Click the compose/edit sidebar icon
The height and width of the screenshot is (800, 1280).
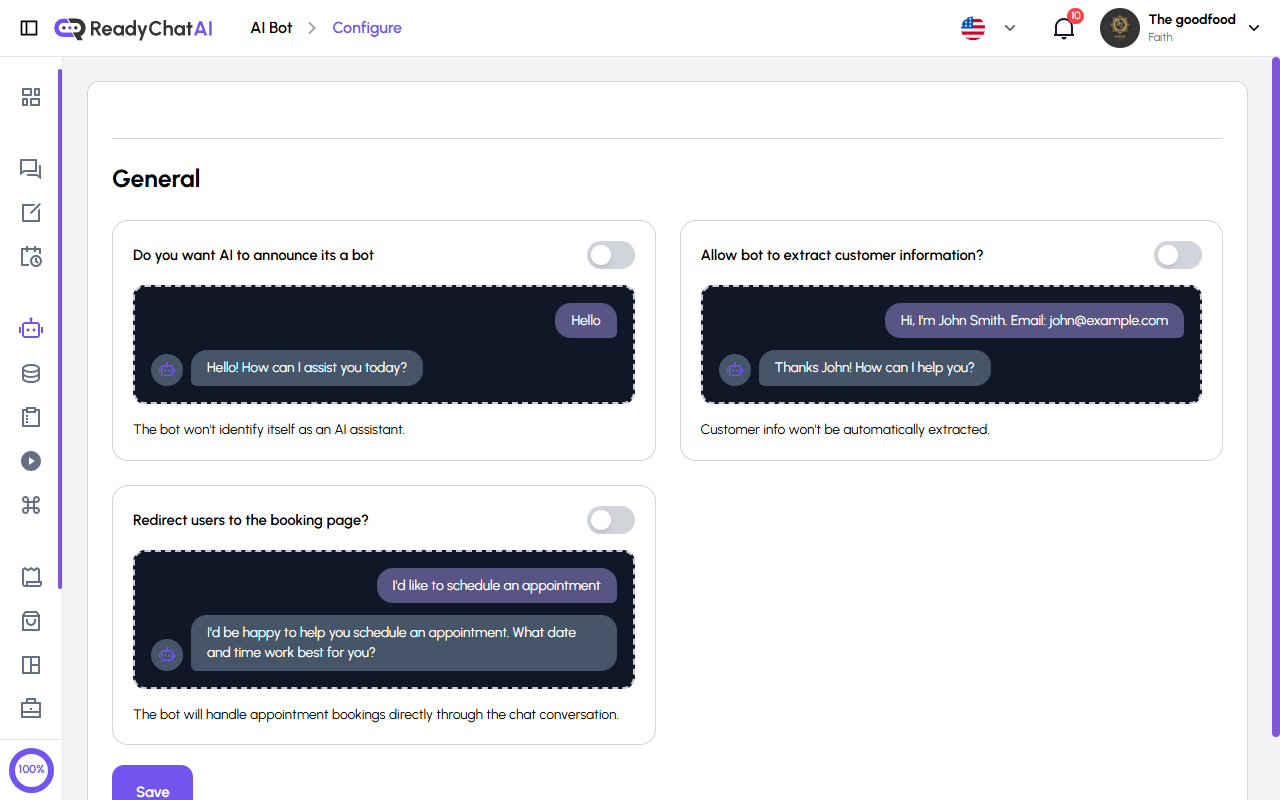pos(31,213)
